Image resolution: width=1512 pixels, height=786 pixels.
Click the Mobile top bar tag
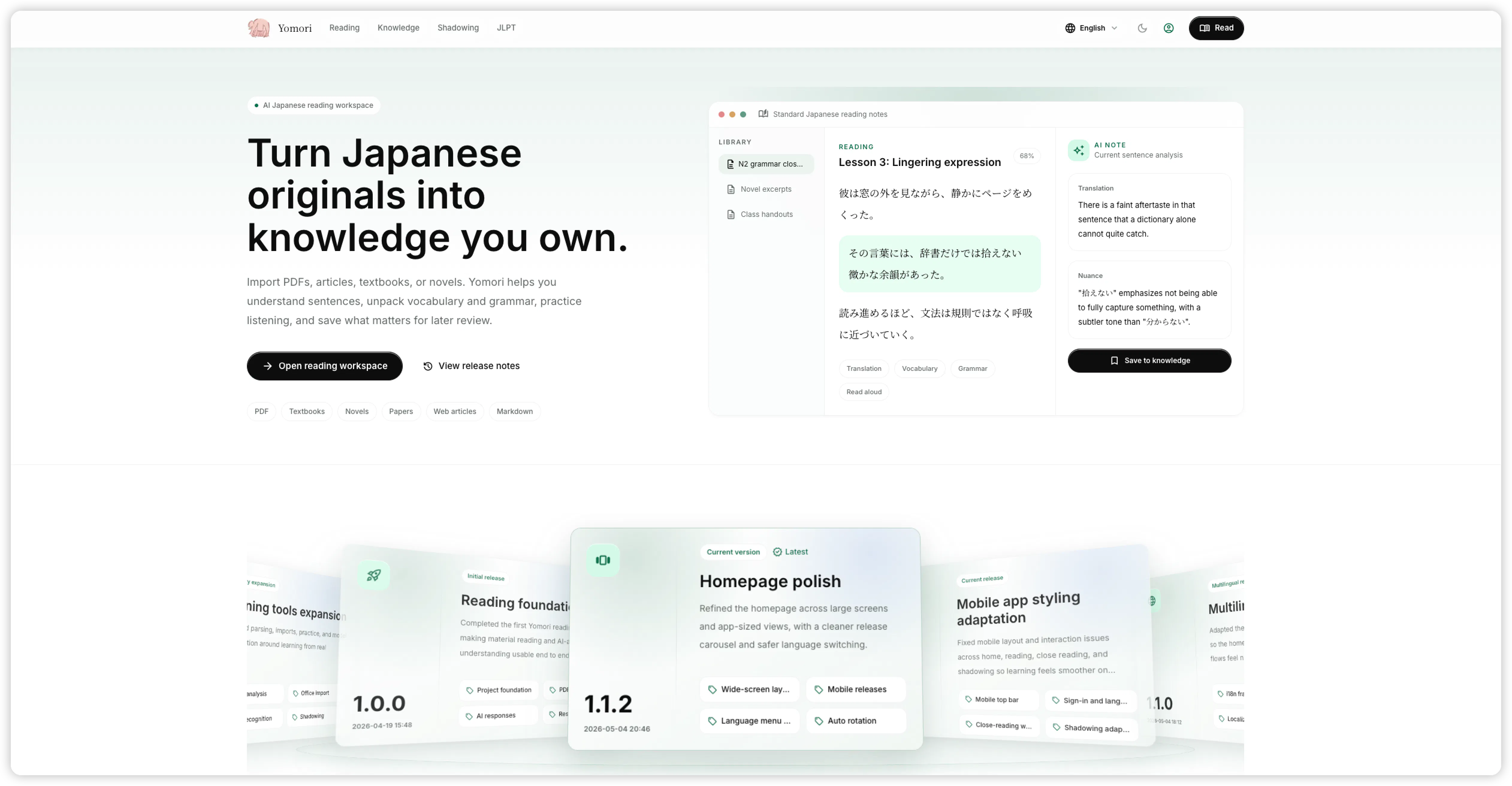point(998,699)
